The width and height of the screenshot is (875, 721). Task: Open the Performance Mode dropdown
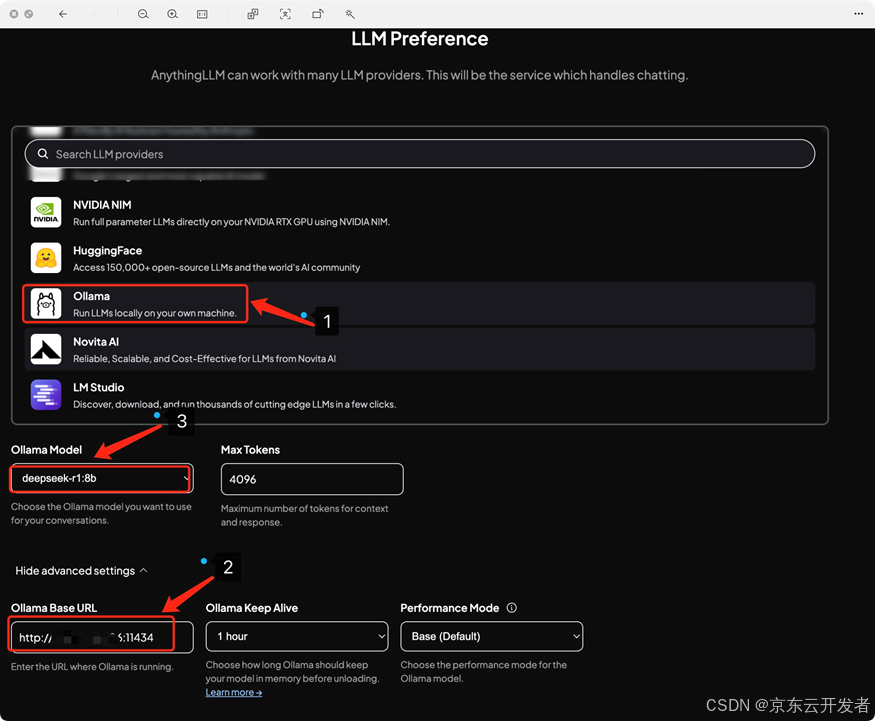(492, 636)
